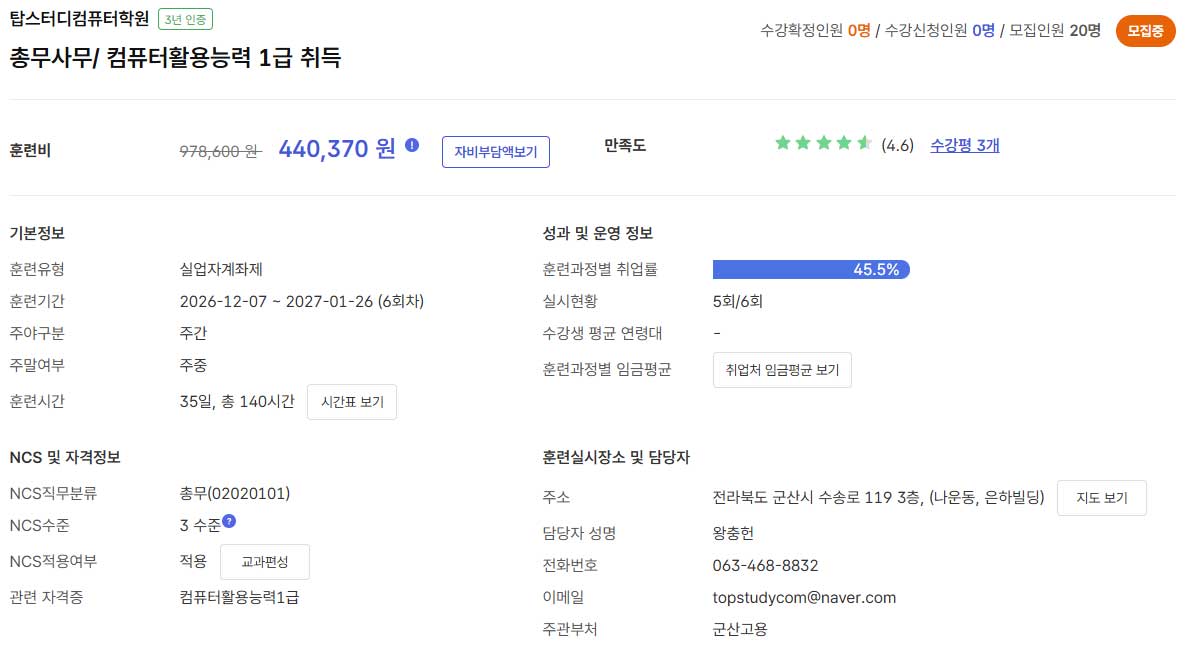Click the NCS classification 총무(02020101)
This screenshot has width=1185, height=651.
click(234, 494)
